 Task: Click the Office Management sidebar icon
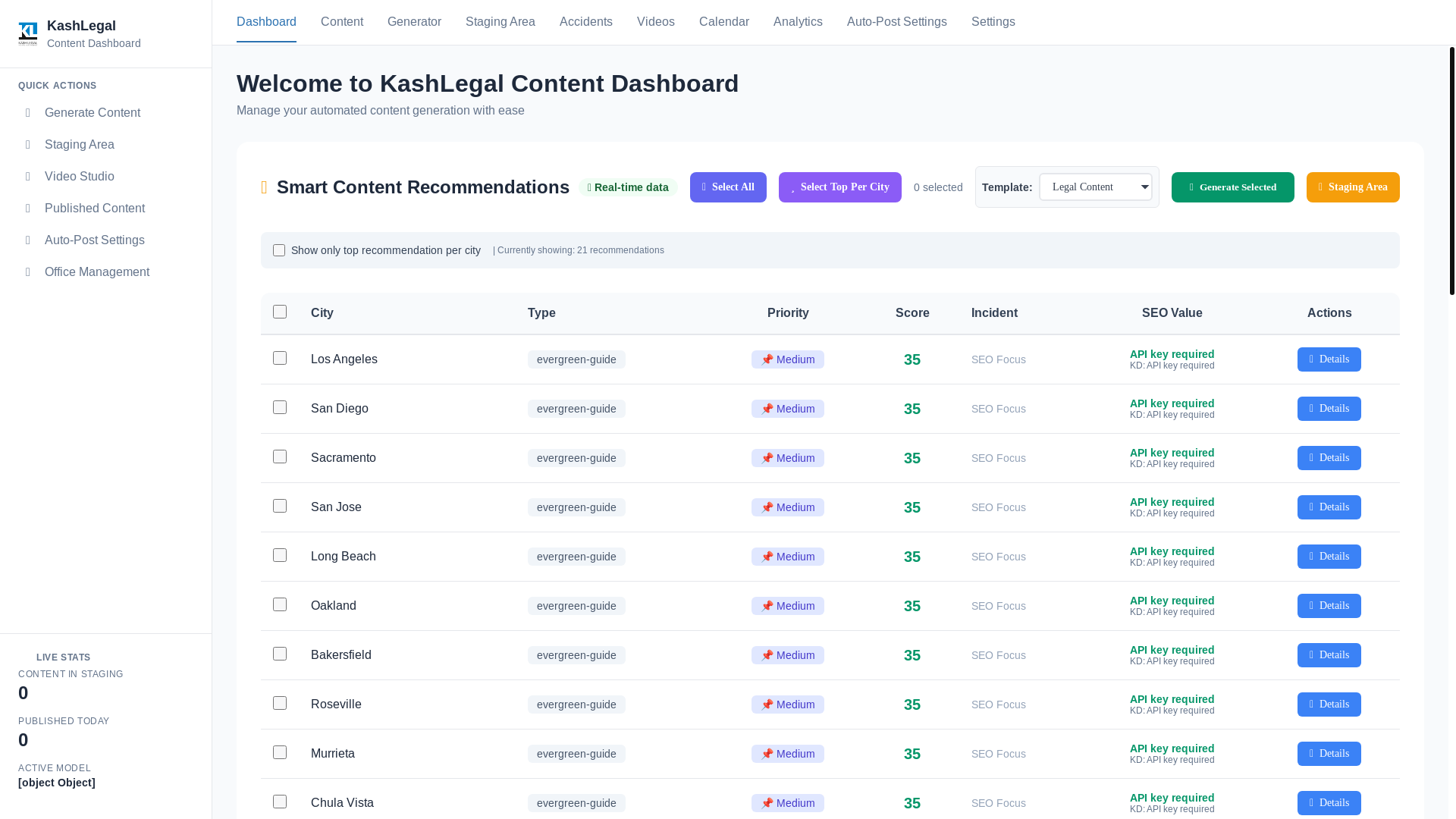28,272
